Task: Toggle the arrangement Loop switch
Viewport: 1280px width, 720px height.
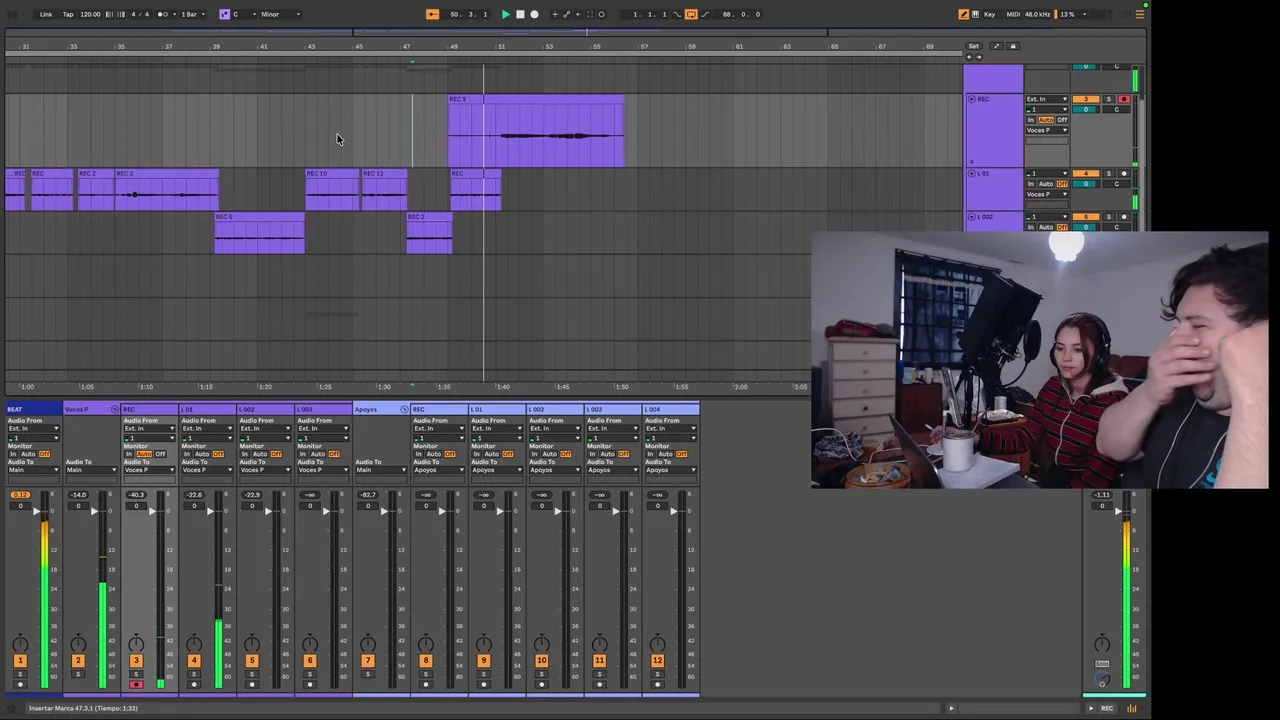Action: 690,14
